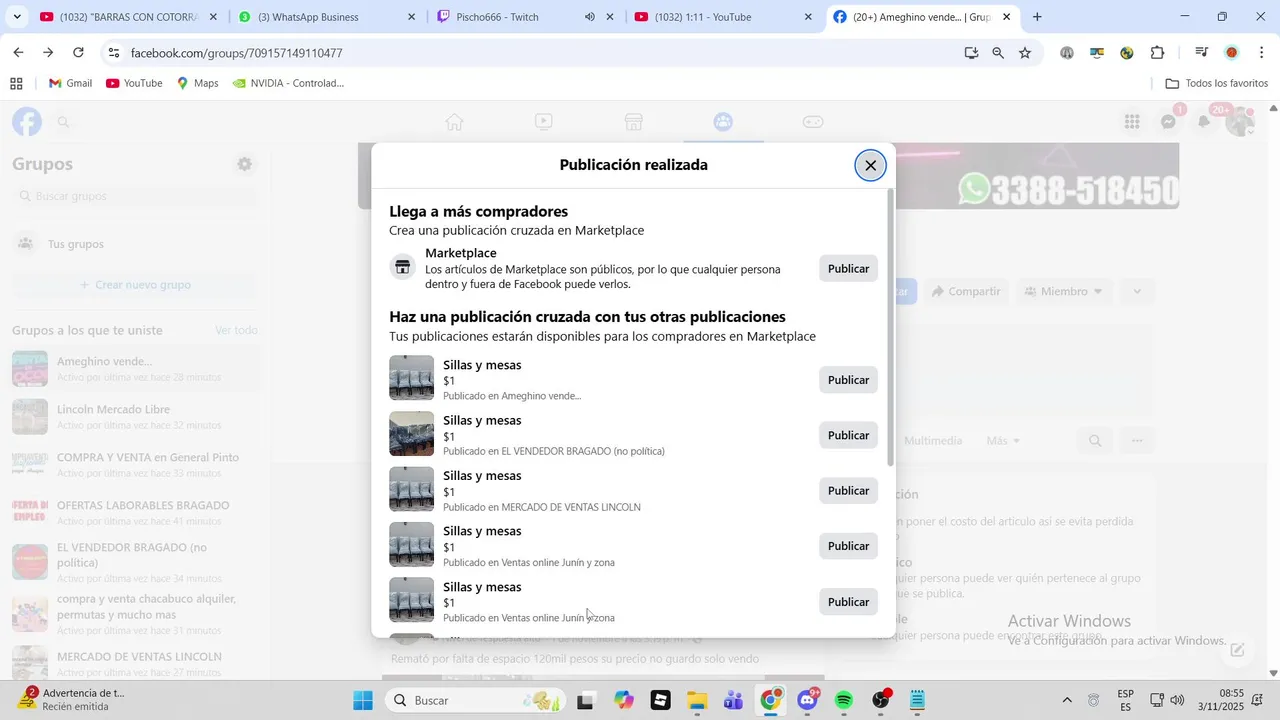Open Facebook Gaming tab icon

point(813,122)
